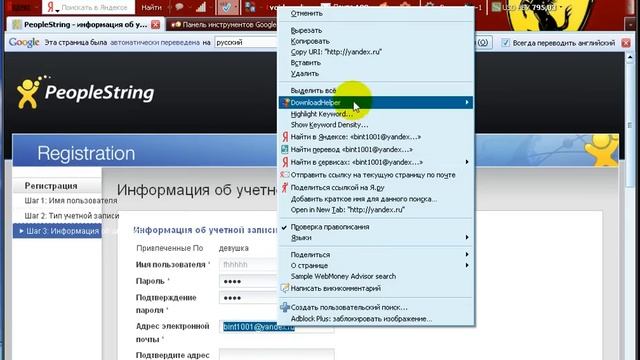Click Подтвердите адрес input field
Image resolution: width=640 pixels, height=360 pixels.
(x=276, y=354)
